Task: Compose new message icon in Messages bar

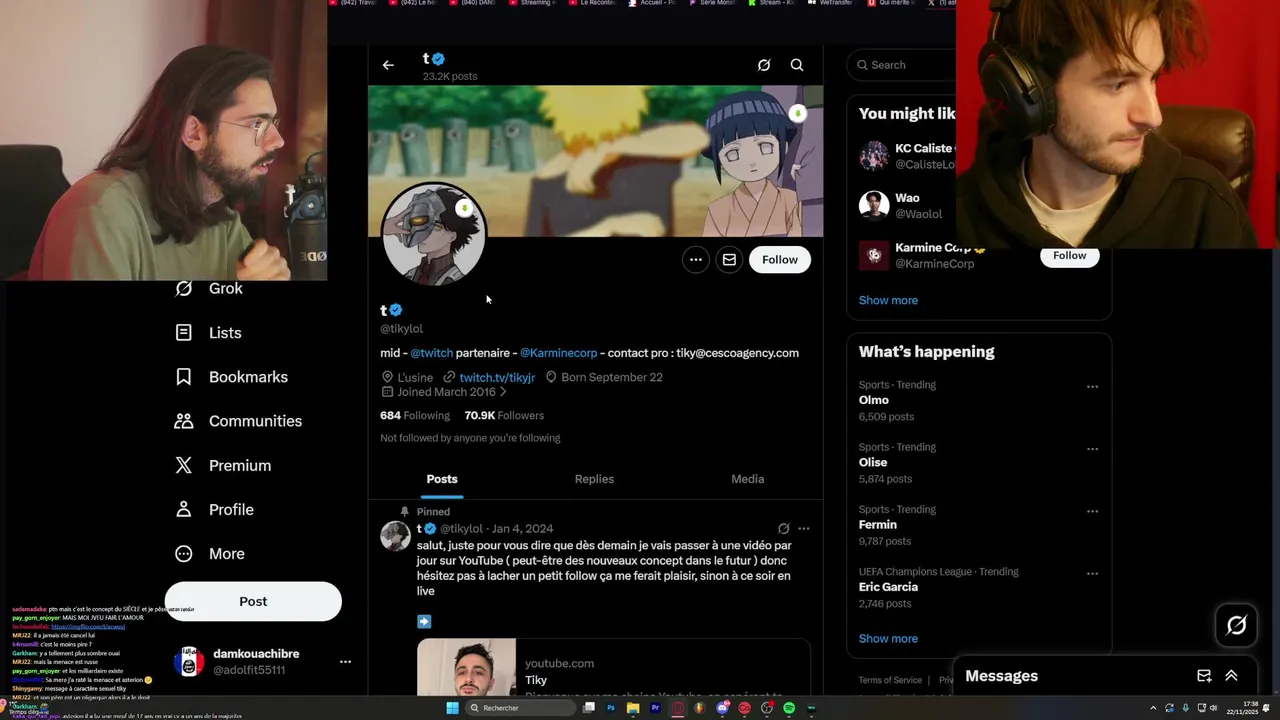Action: pyautogui.click(x=1204, y=676)
